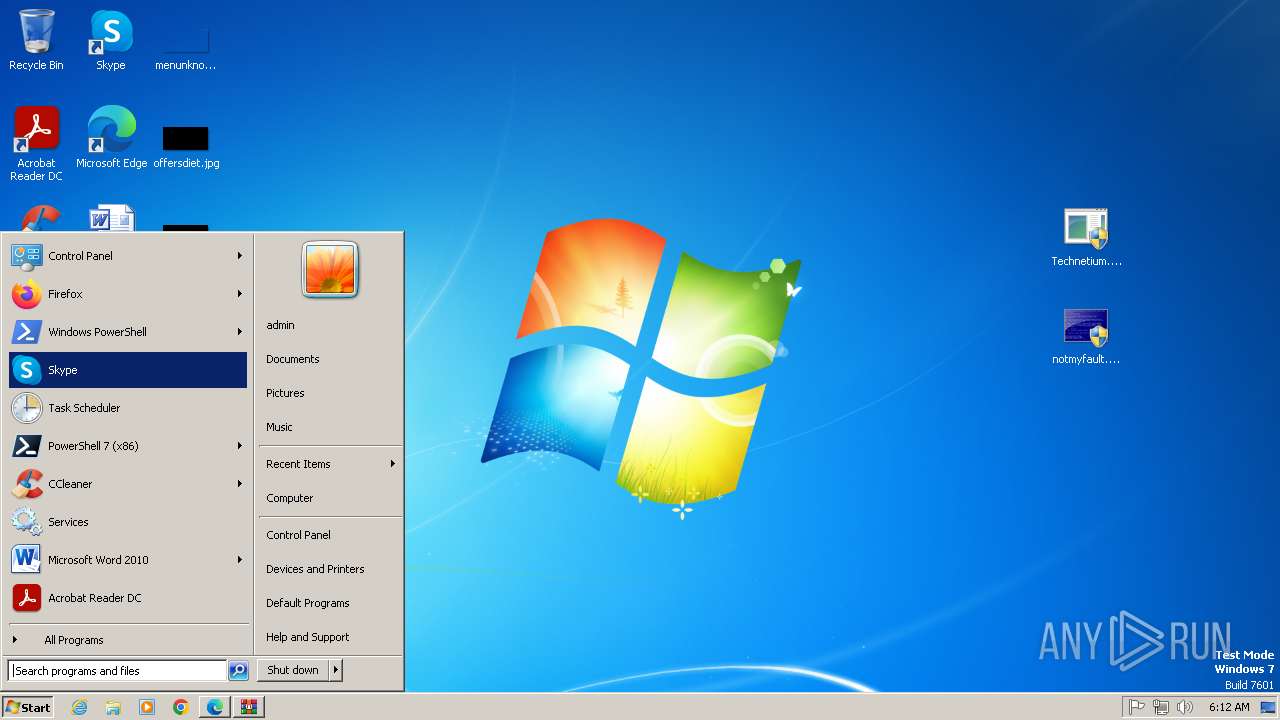Click the search programs and files box
The width and height of the screenshot is (1280, 720).
[x=117, y=671]
